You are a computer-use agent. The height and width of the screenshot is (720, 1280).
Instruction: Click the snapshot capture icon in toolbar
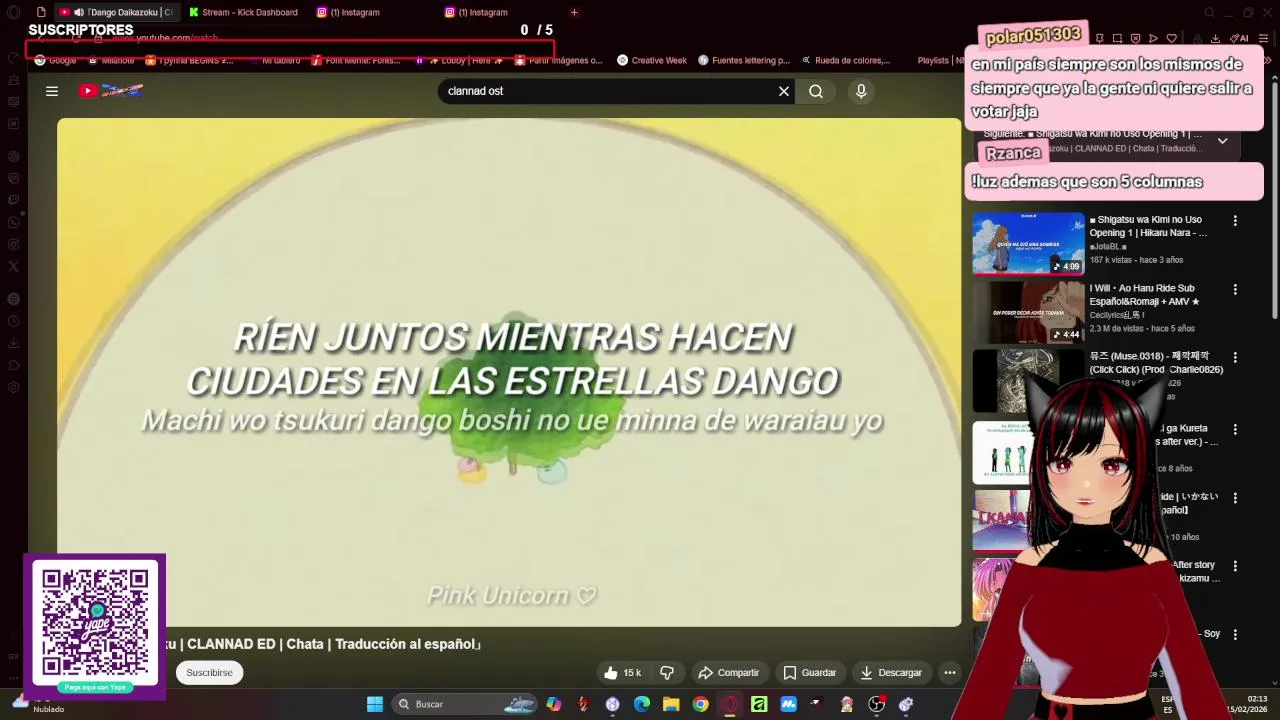click(1117, 38)
